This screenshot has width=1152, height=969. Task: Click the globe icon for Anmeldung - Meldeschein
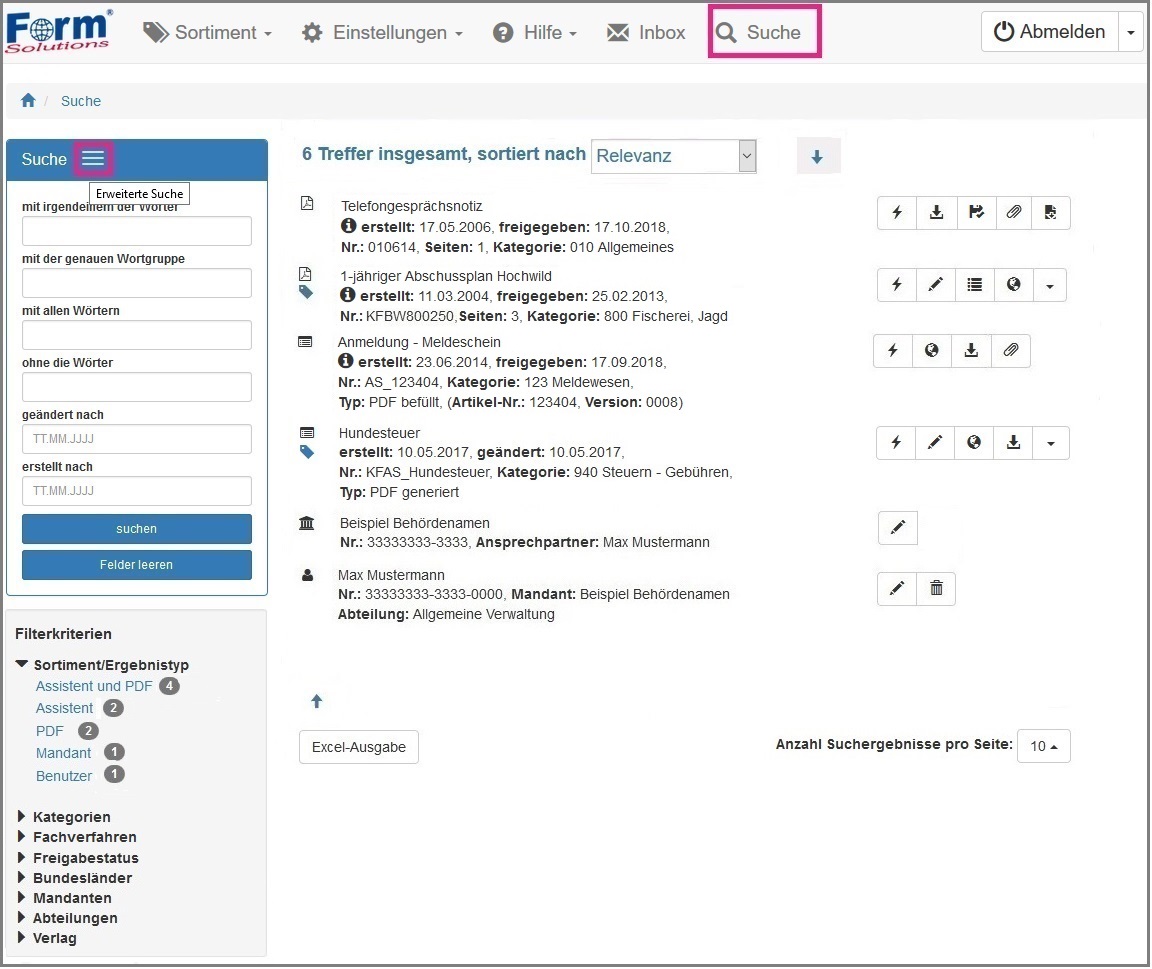pos(932,351)
